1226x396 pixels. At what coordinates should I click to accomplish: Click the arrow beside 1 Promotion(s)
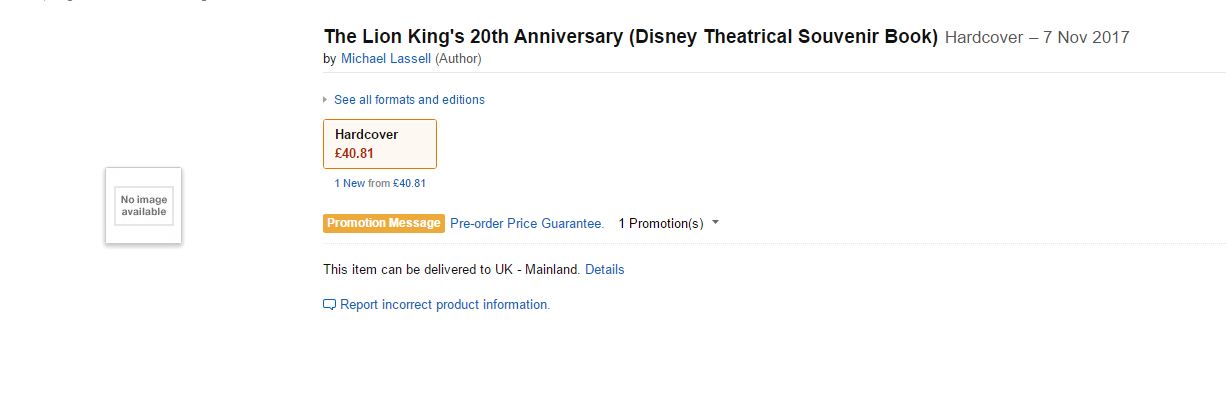(x=715, y=223)
